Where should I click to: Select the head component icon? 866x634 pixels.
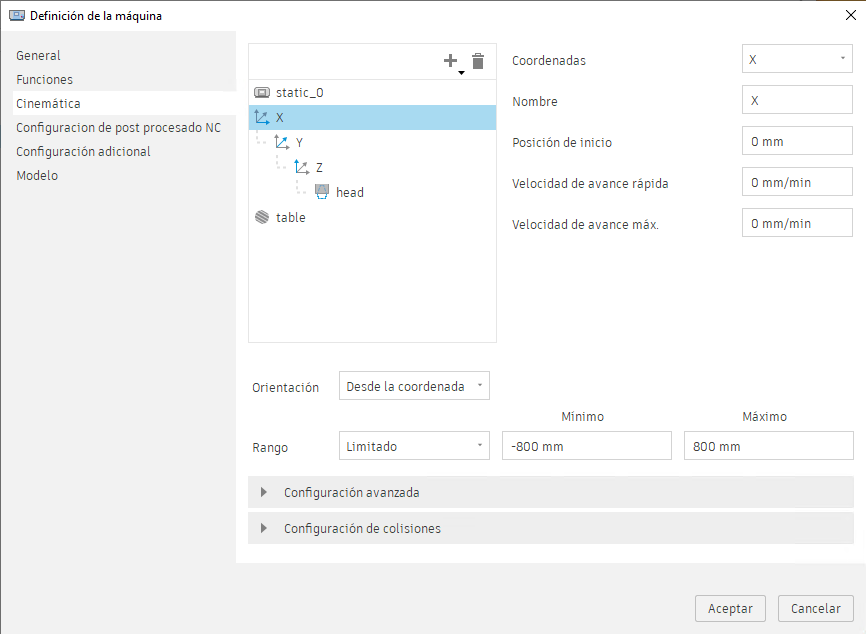pos(322,192)
